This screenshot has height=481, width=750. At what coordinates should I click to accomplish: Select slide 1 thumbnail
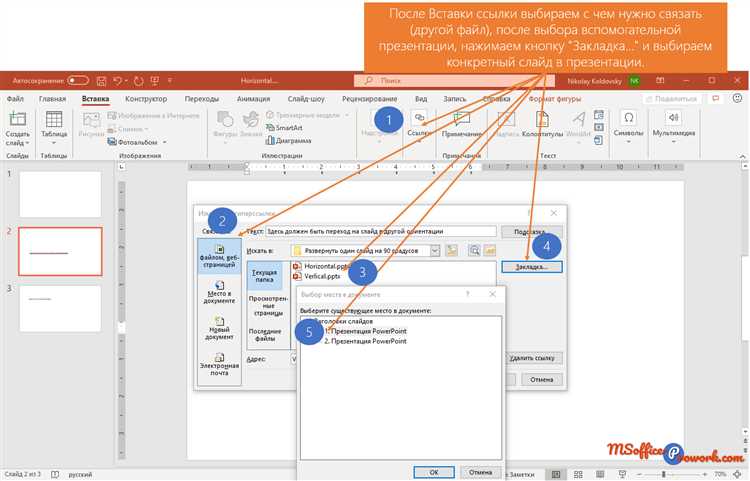tap(60, 195)
